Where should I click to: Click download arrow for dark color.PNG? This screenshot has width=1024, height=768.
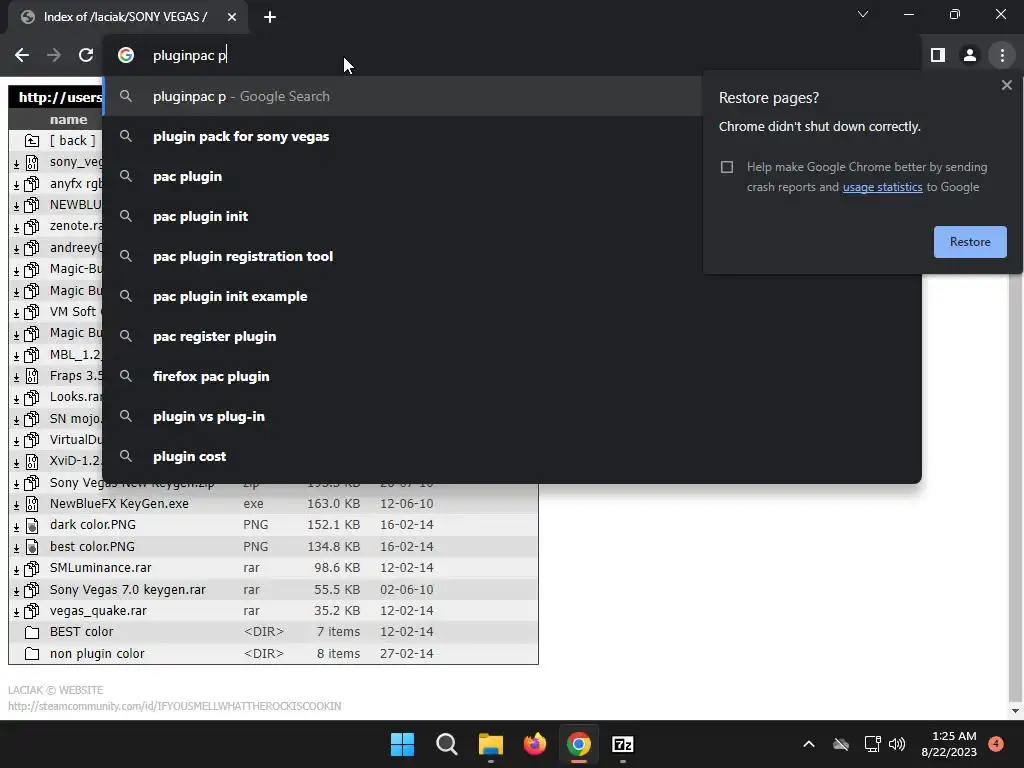(16, 526)
